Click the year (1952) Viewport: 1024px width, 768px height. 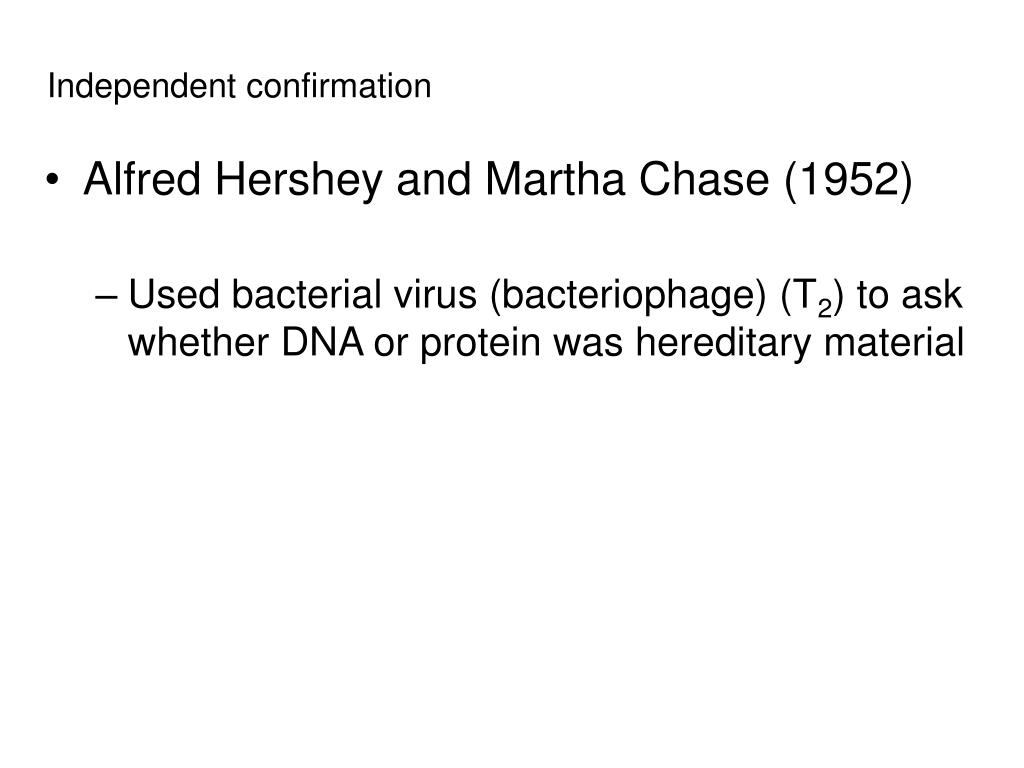[848, 180]
